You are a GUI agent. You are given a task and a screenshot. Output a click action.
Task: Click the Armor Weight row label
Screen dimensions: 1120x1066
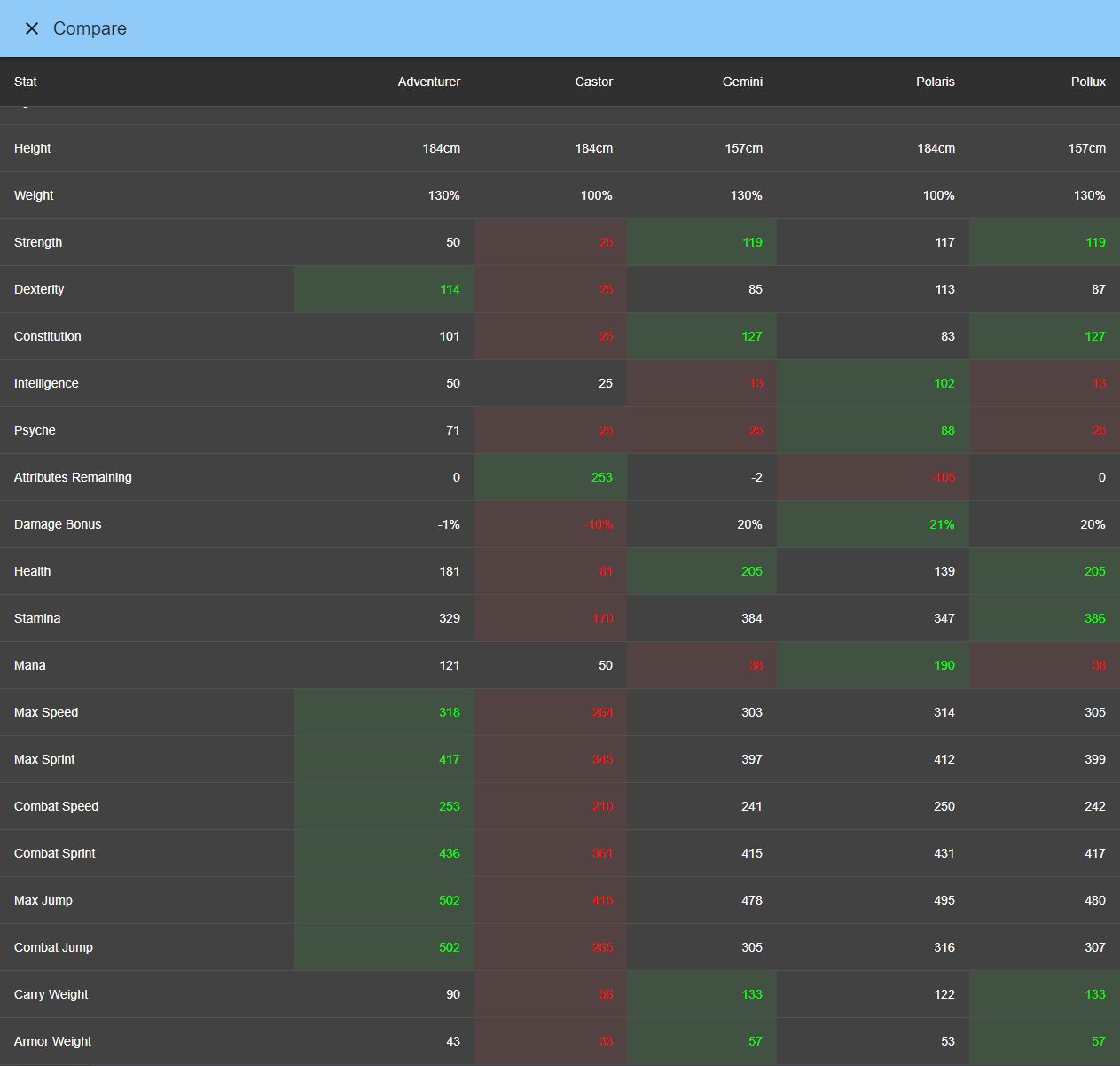coord(53,1041)
